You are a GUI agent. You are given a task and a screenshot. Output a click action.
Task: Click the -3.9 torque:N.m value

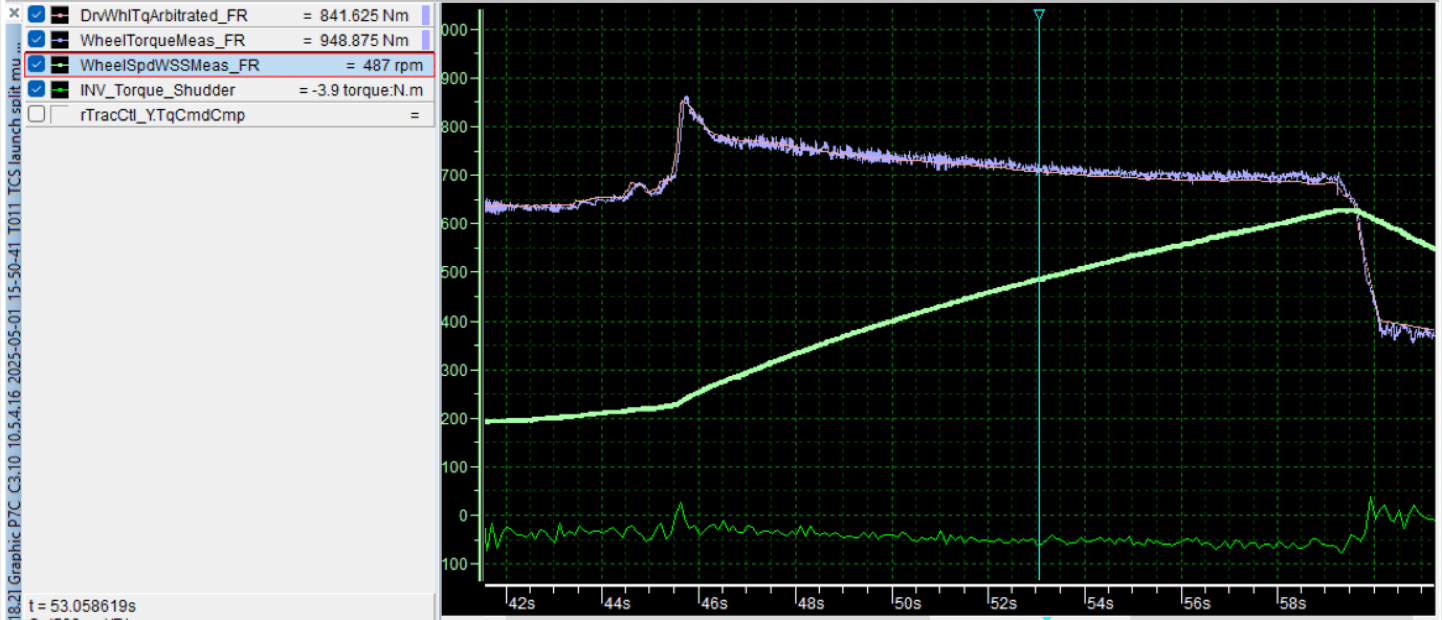(367, 91)
